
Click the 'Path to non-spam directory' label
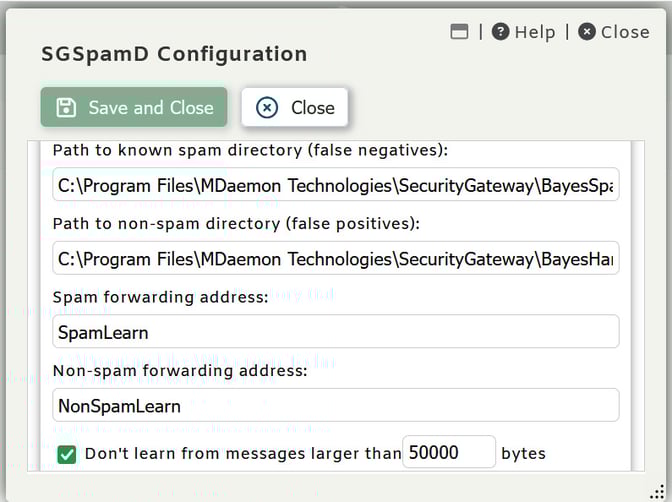tap(236, 224)
